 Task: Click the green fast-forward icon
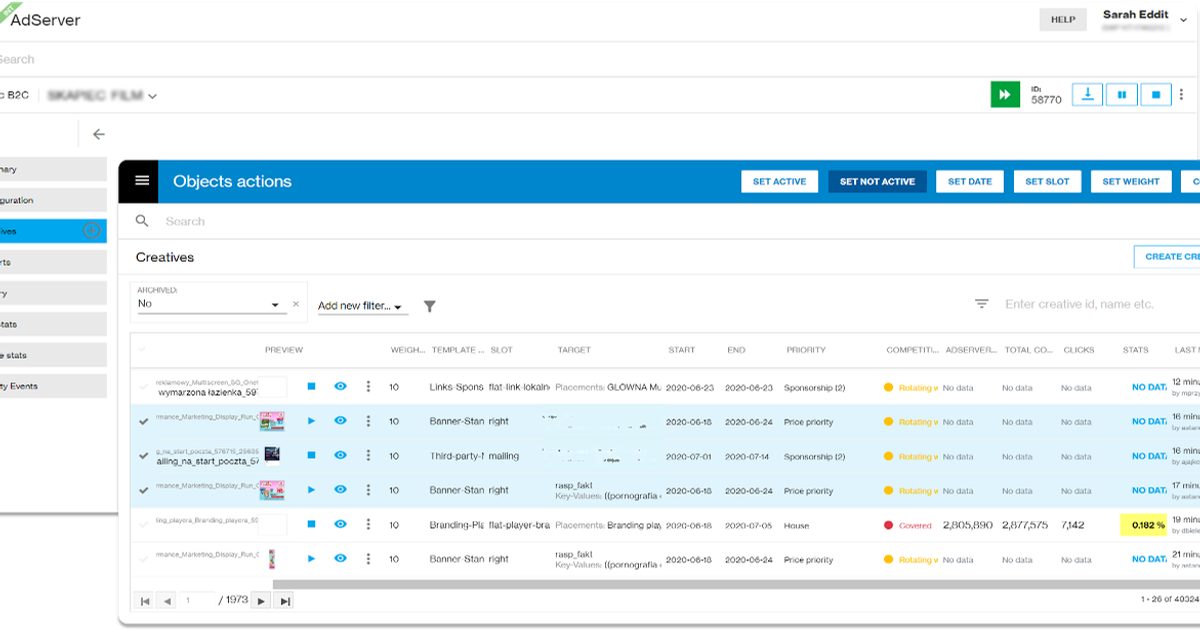pyautogui.click(x=1004, y=93)
